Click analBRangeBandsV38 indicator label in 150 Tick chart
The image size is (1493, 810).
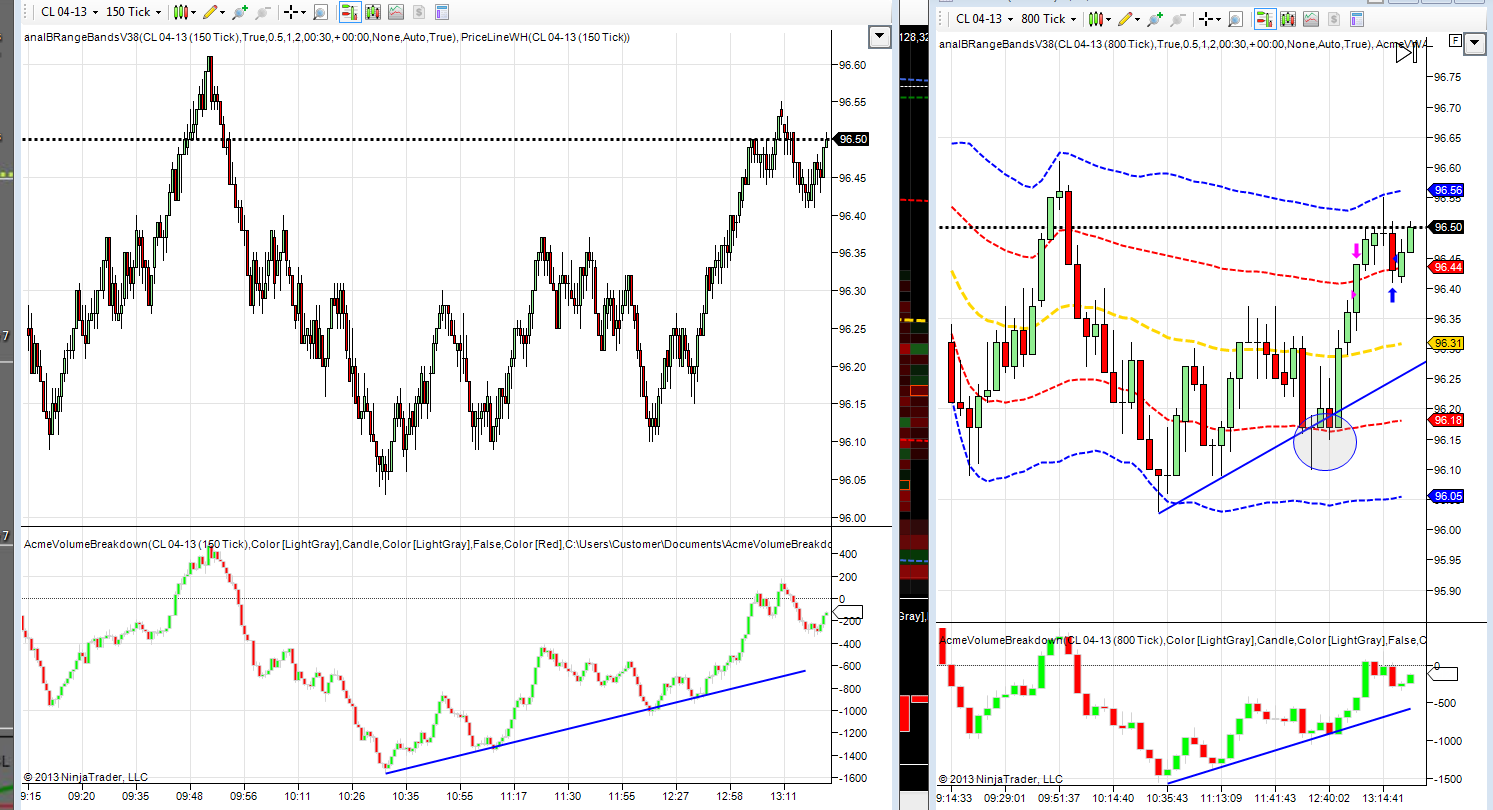point(240,37)
